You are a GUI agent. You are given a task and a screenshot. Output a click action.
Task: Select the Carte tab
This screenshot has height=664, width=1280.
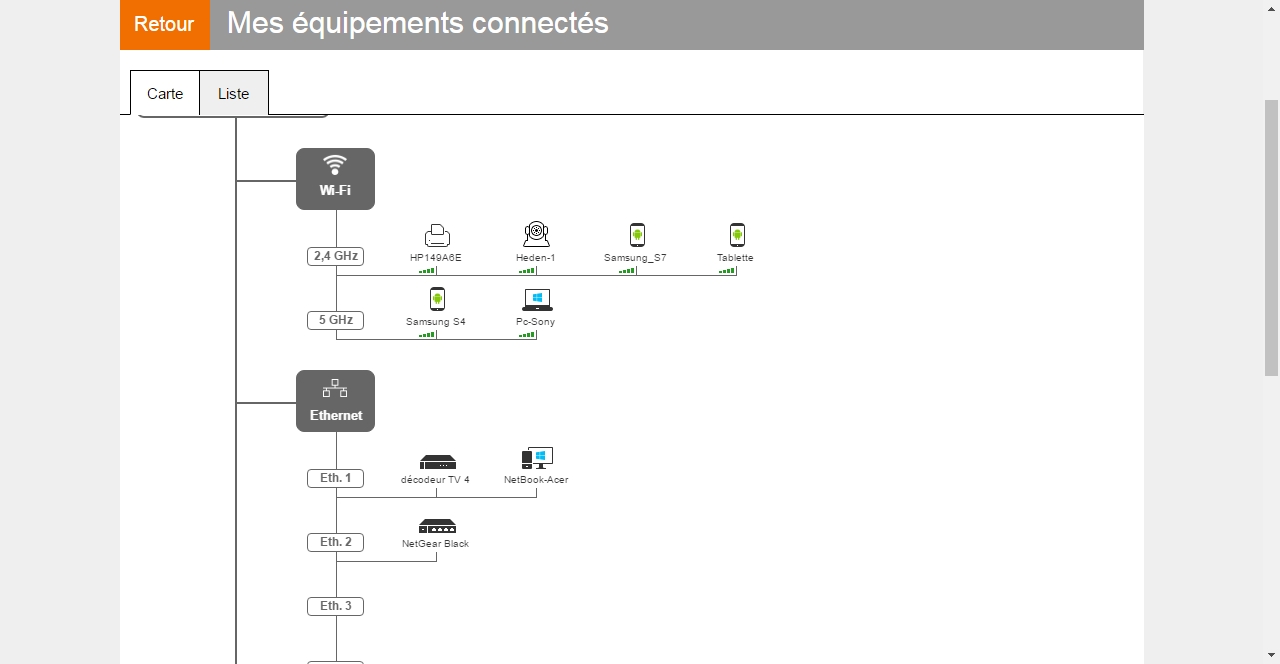(x=165, y=93)
